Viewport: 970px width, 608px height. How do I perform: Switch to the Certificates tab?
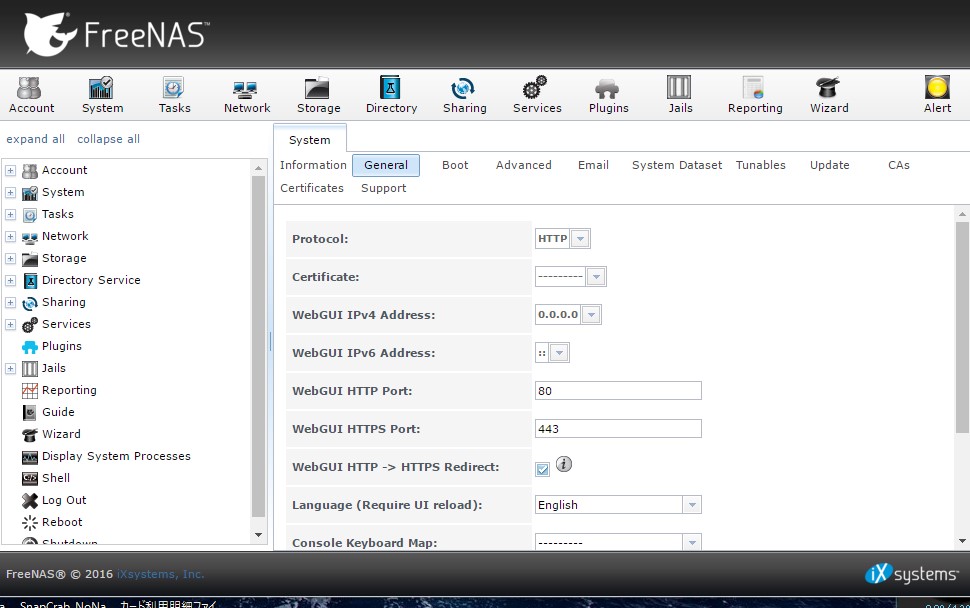312,188
